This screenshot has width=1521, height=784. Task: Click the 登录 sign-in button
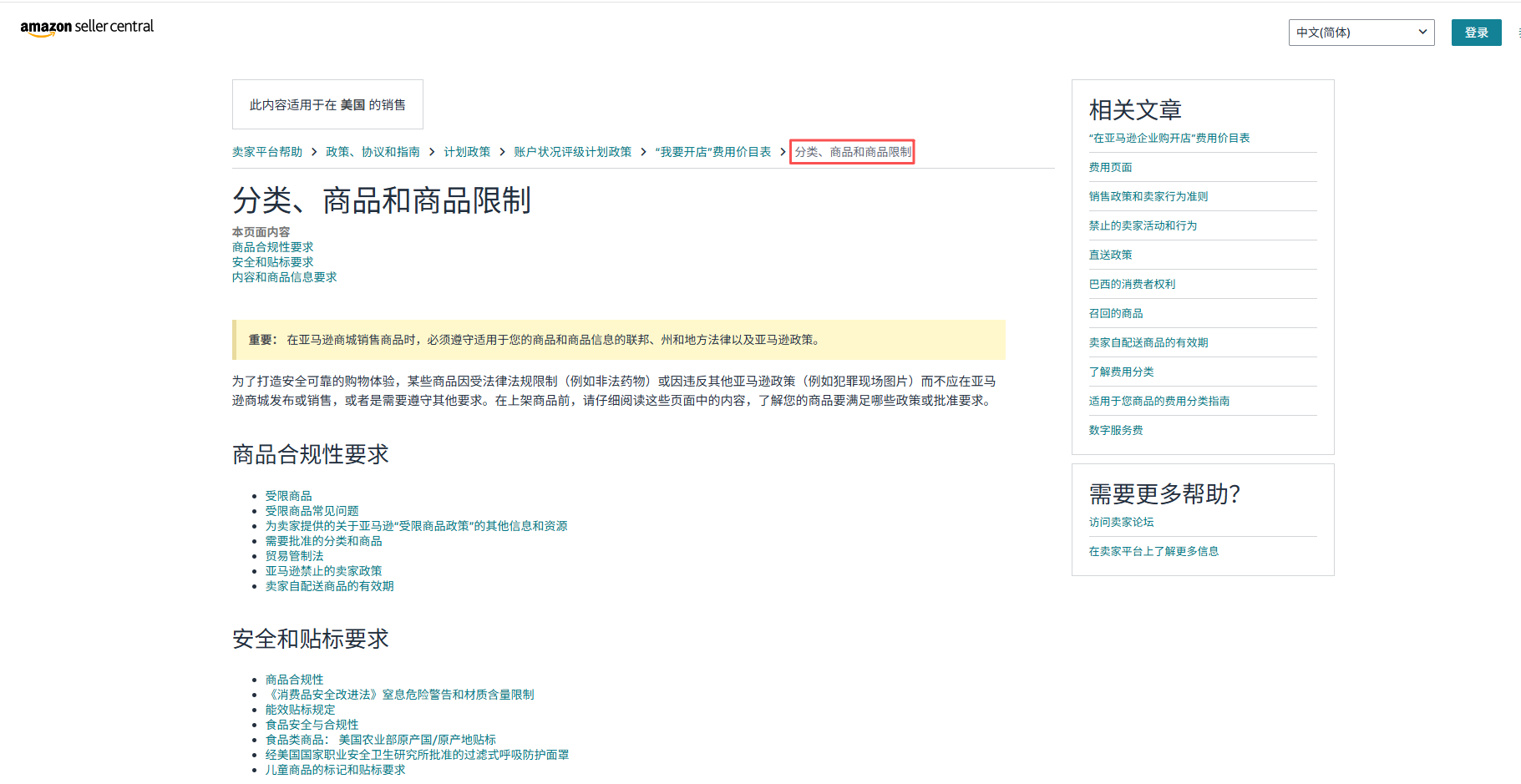pos(1475,32)
